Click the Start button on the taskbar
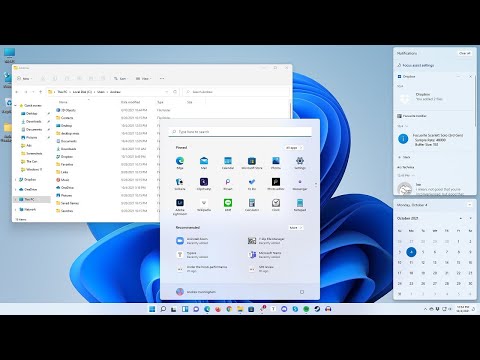 [152, 309]
